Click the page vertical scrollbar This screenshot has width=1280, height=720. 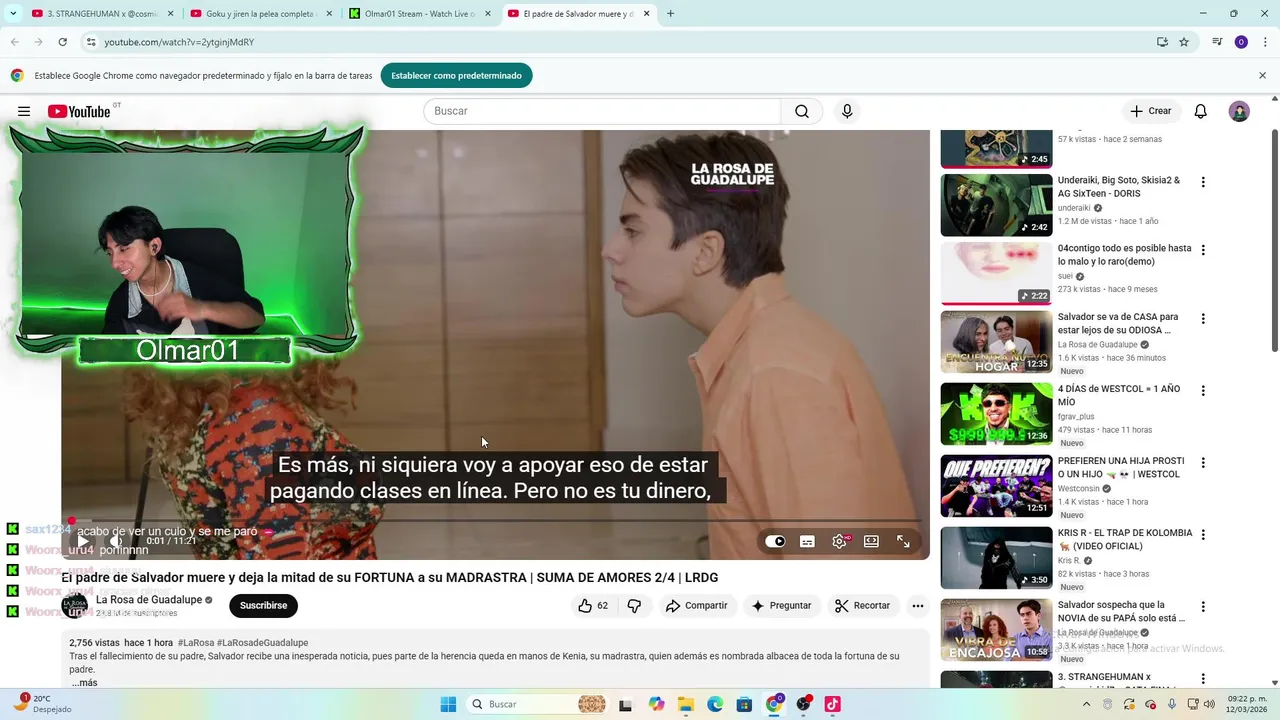coord(1274,240)
